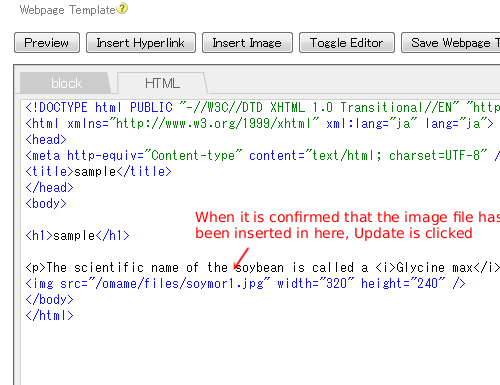Click the opening body tag line
Screen dimensions: 500x385
click(x=46, y=204)
